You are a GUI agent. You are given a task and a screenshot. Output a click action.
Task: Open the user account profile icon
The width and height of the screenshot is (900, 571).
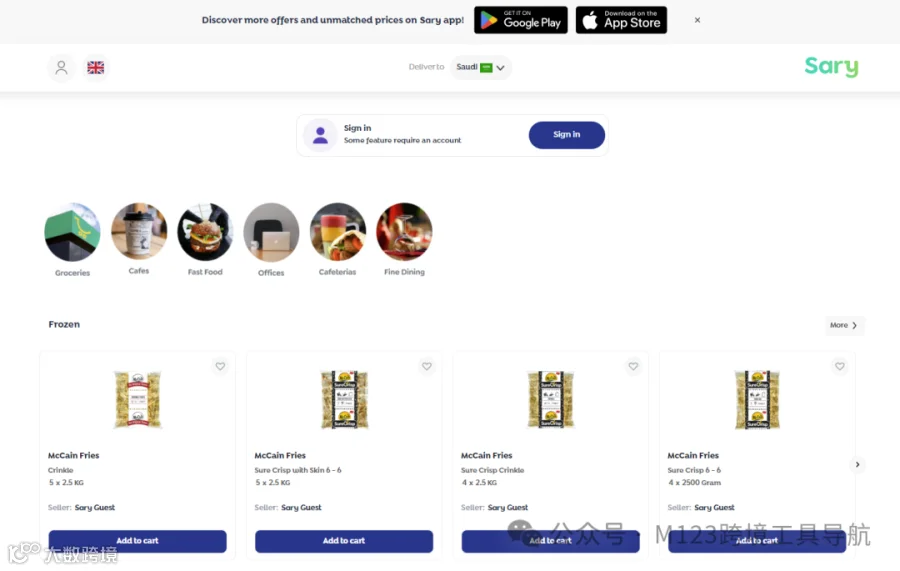click(61, 68)
